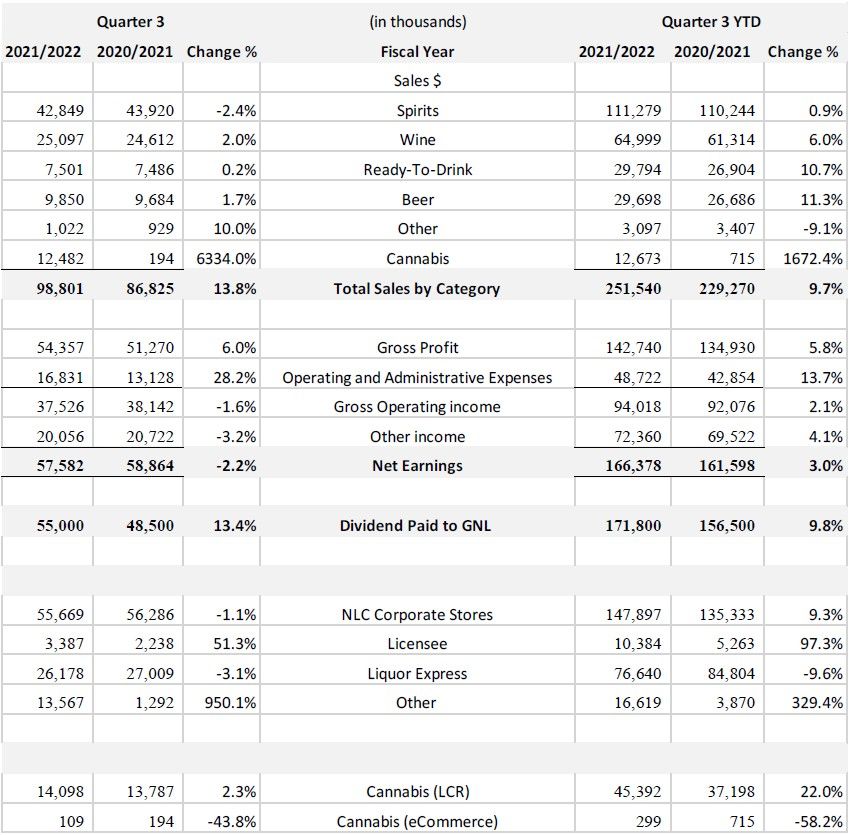Viewport: 849px width, 835px height.
Task: Select the Spirits row label
Action: (417, 110)
